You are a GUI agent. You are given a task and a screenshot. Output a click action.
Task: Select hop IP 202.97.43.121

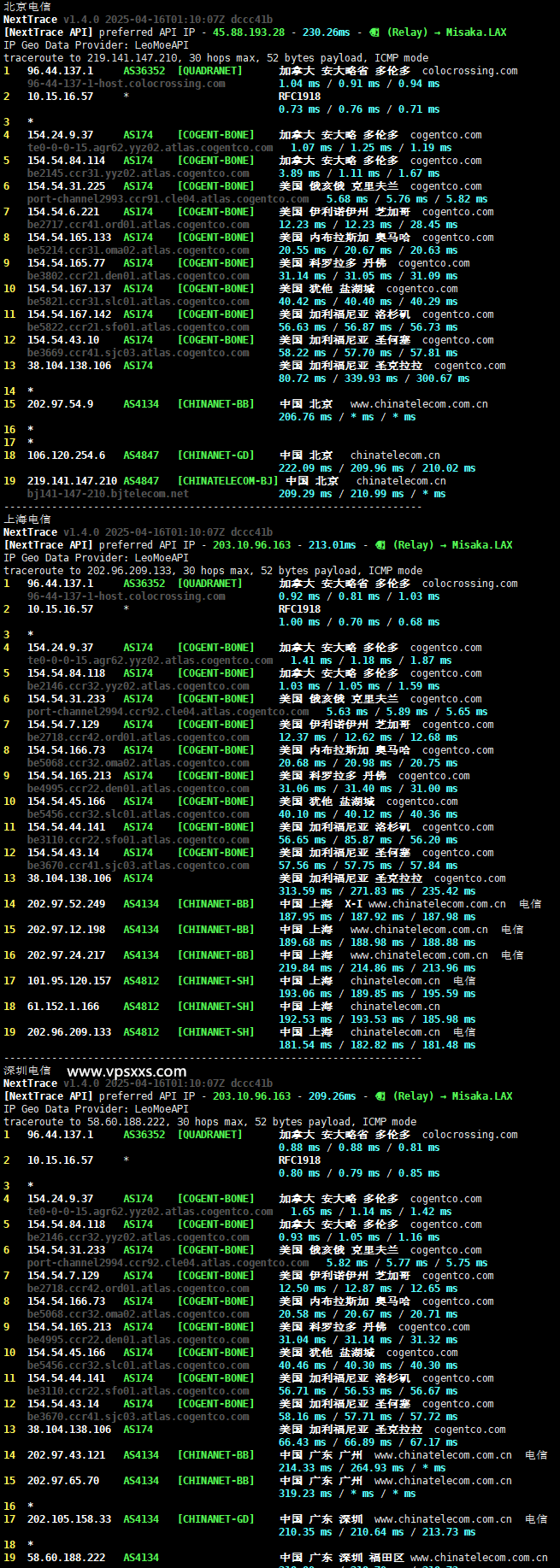pos(67,1454)
